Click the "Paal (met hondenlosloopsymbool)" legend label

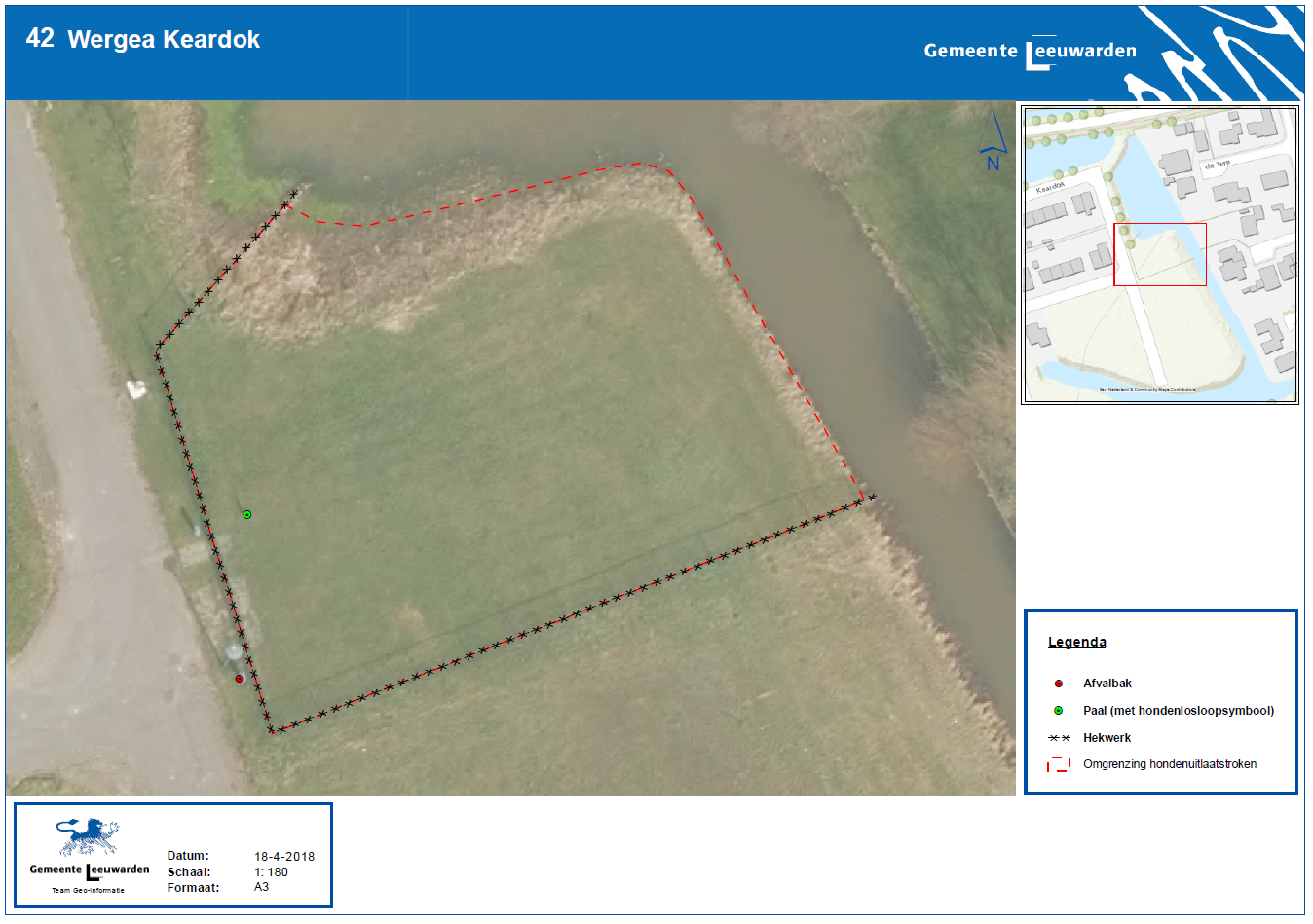click(x=1178, y=711)
